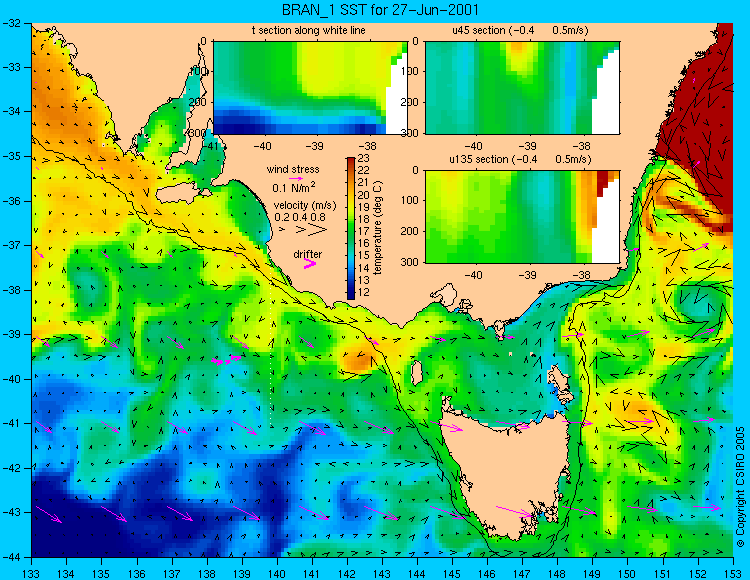The image size is (750, 580).
Task: Click the -43 latitude axis label
Action: pyautogui.click(x=12, y=513)
